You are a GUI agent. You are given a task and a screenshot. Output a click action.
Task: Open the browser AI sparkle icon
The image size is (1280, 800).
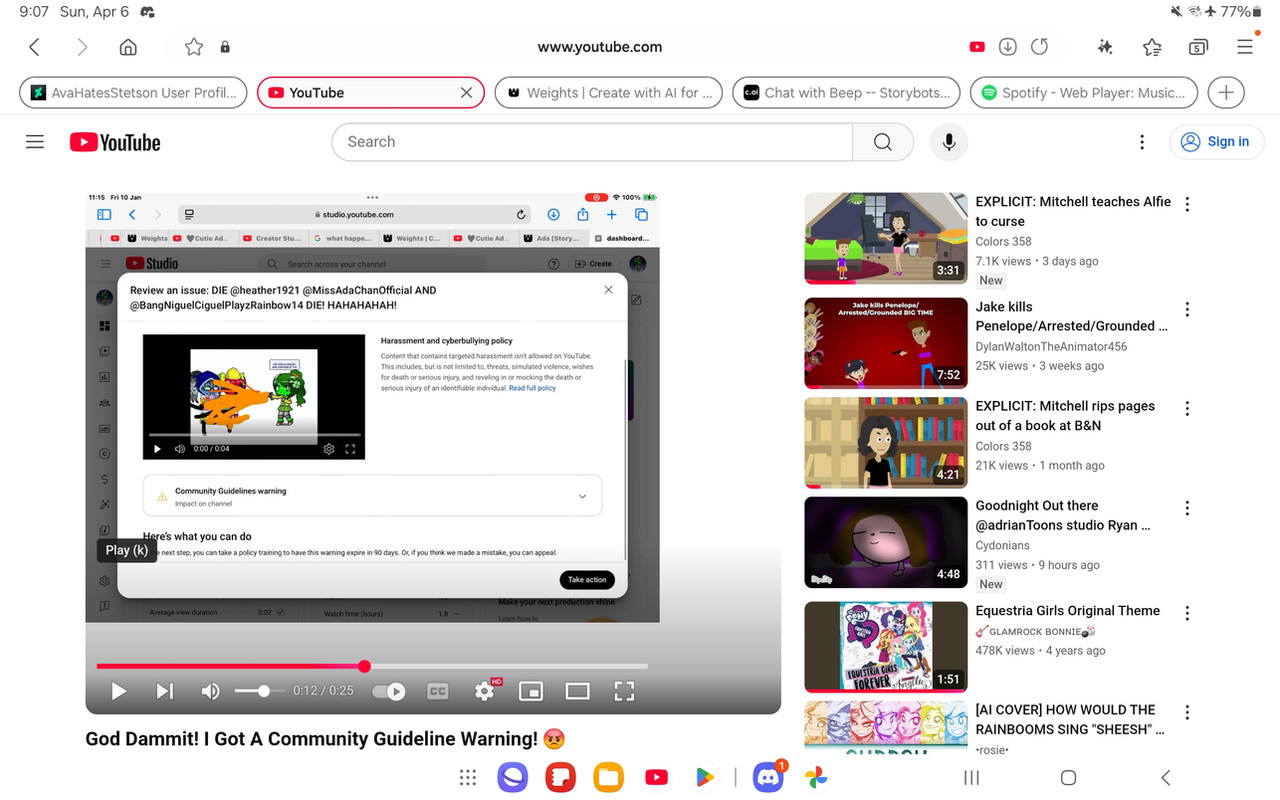(x=1105, y=47)
